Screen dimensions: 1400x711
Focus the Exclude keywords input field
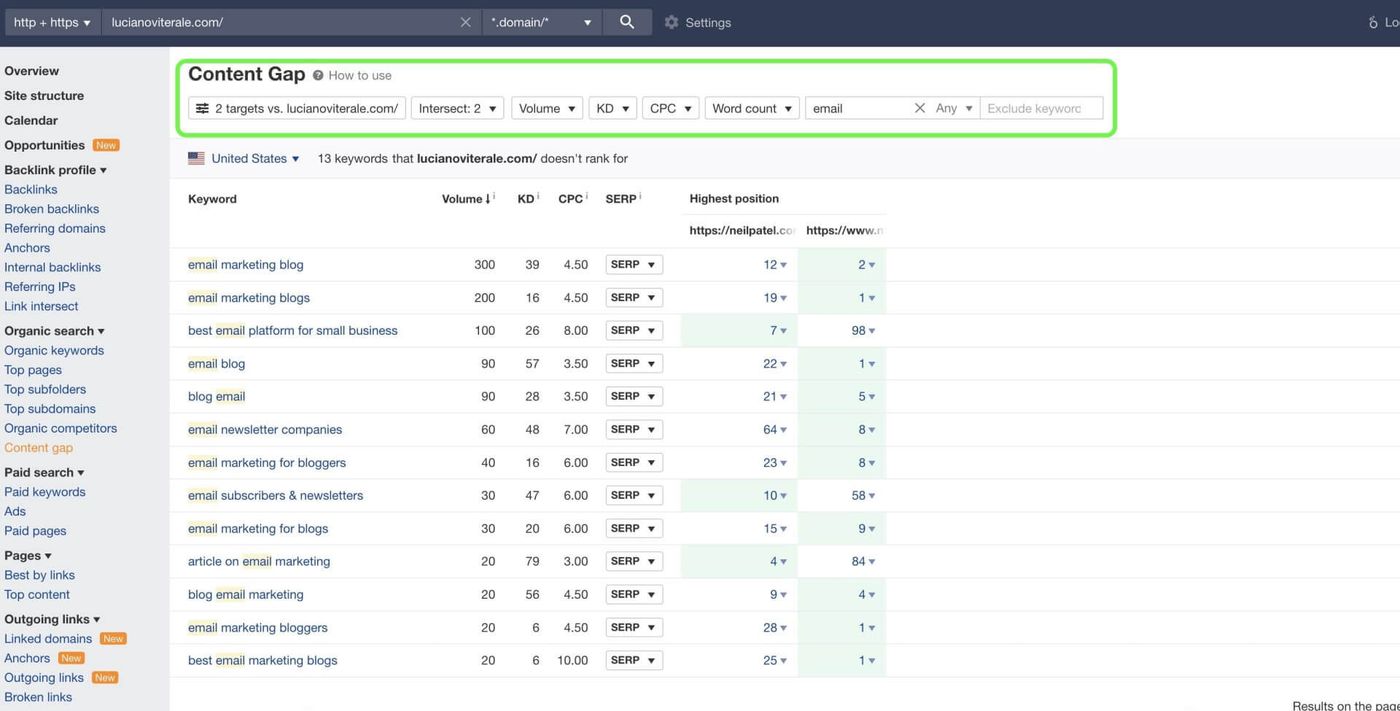1042,108
